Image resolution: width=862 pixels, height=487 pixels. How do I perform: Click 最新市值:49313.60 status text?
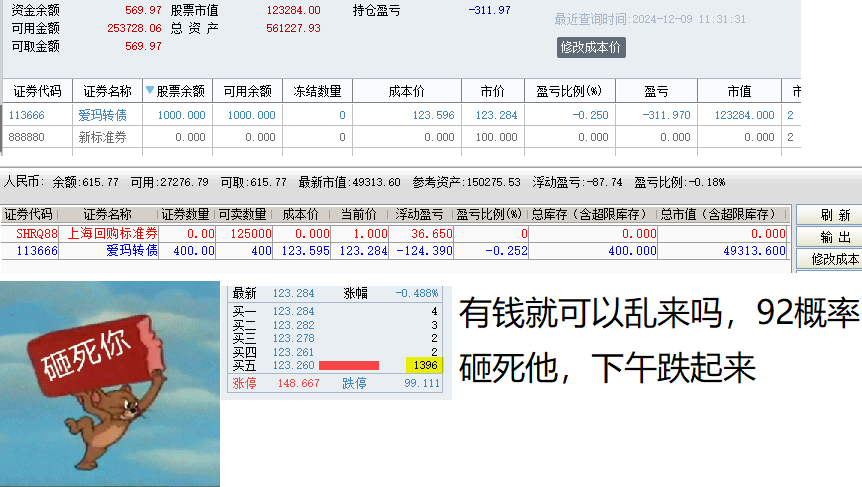click(x=349, y=182)
